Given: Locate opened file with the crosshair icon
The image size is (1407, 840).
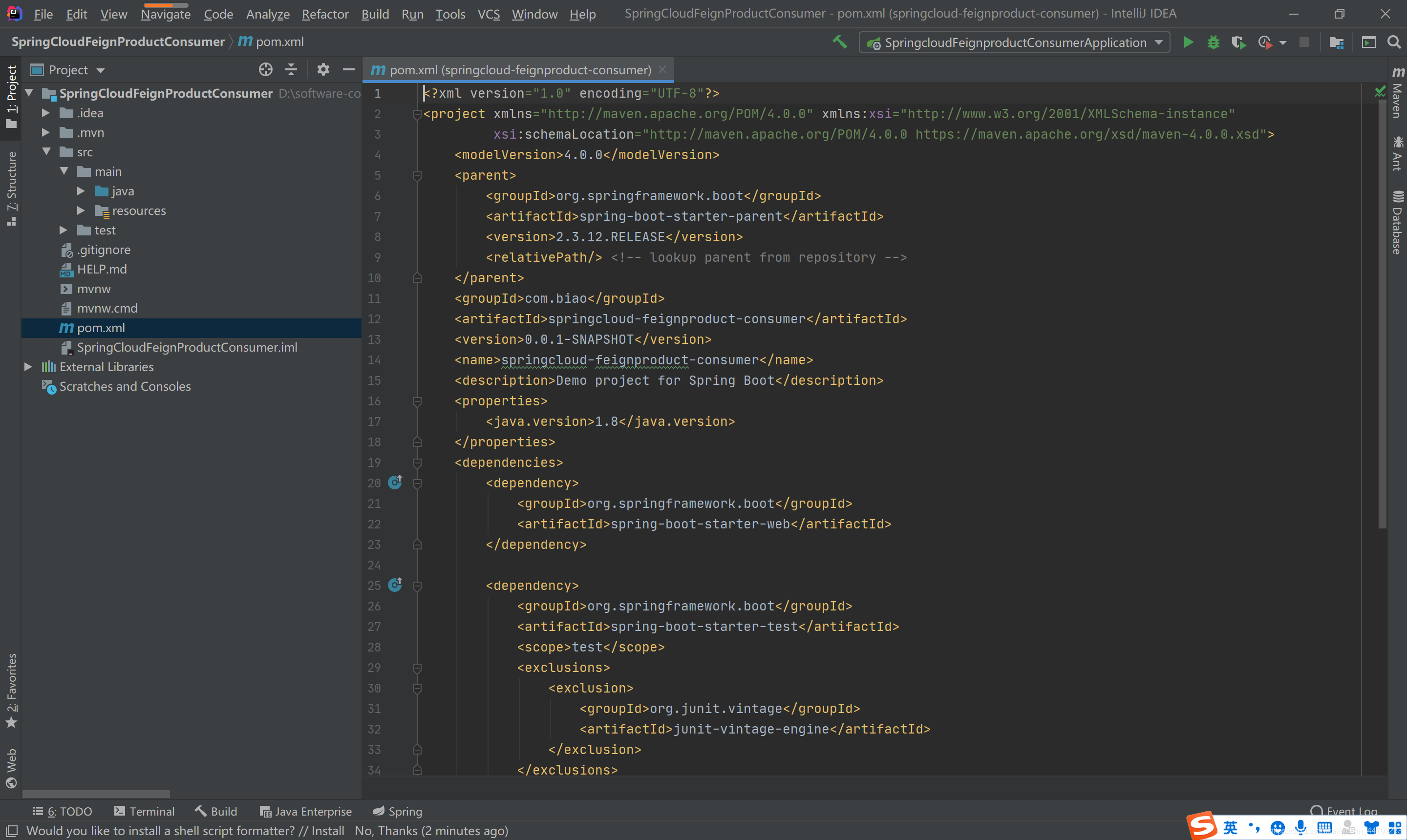Looking at the screenshot, I should (x=266, y=70).
